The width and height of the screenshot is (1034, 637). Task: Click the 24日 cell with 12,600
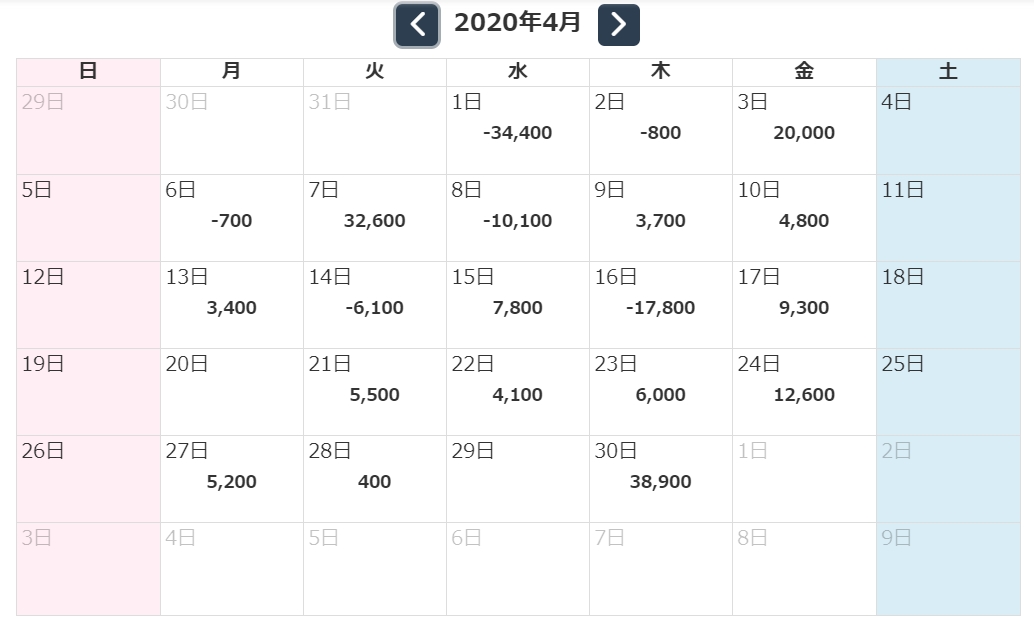[803, 393]
